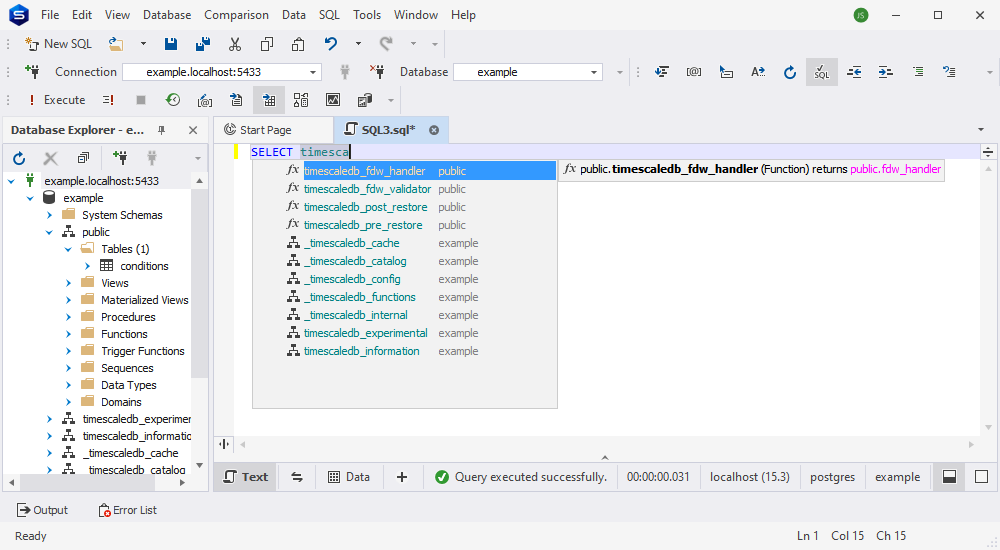Click the Execute button
The image size is (1000, 550).
click(56, 100)
